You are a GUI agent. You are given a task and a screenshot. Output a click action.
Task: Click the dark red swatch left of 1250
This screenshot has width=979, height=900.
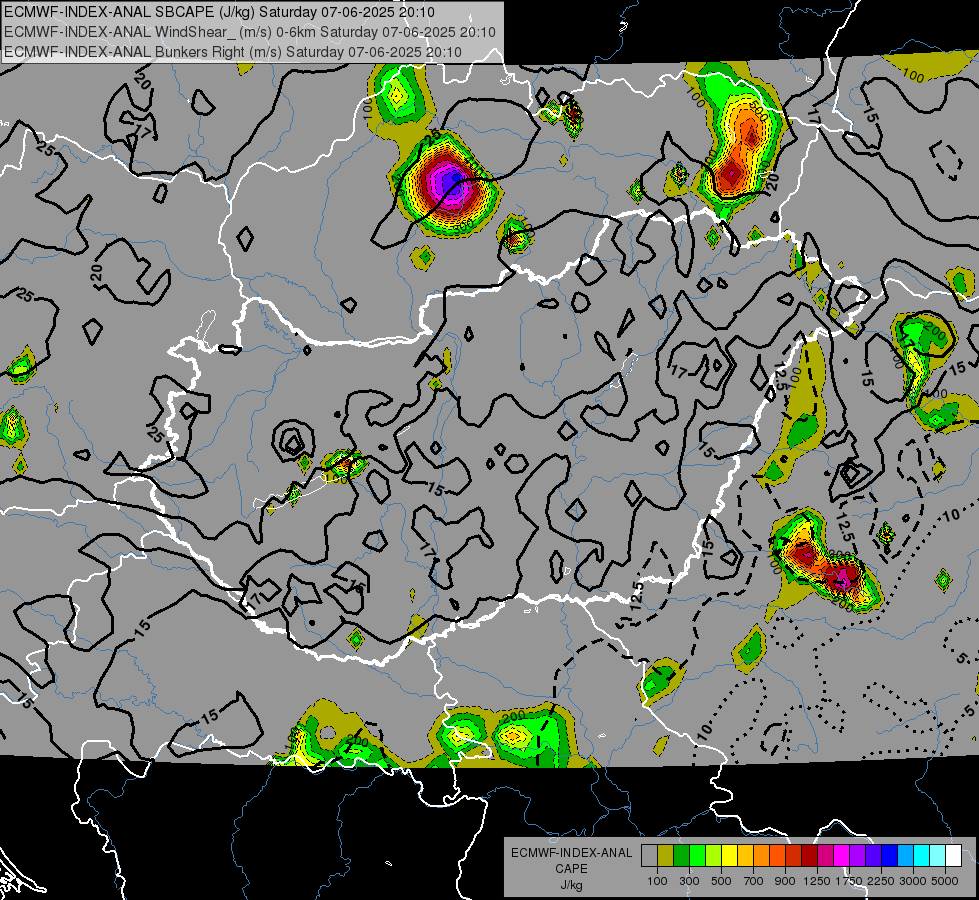(810, 856)
